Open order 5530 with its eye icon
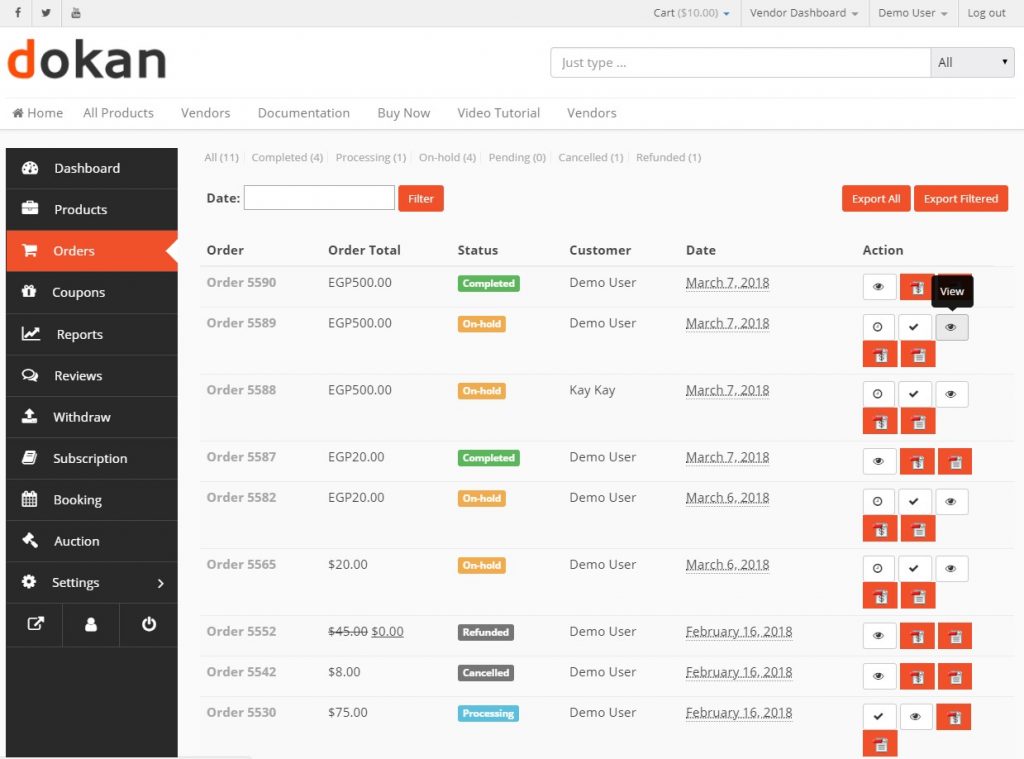 (915, 717)
